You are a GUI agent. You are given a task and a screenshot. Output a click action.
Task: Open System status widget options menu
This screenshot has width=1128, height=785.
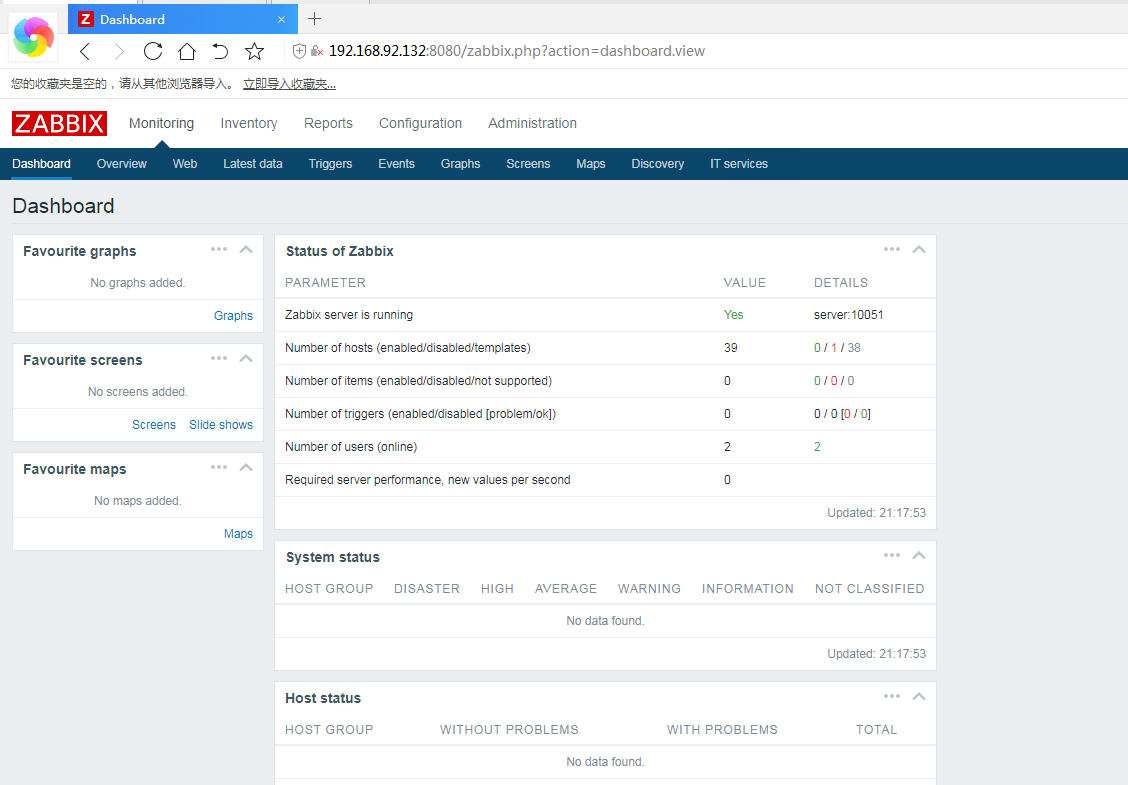892,555
